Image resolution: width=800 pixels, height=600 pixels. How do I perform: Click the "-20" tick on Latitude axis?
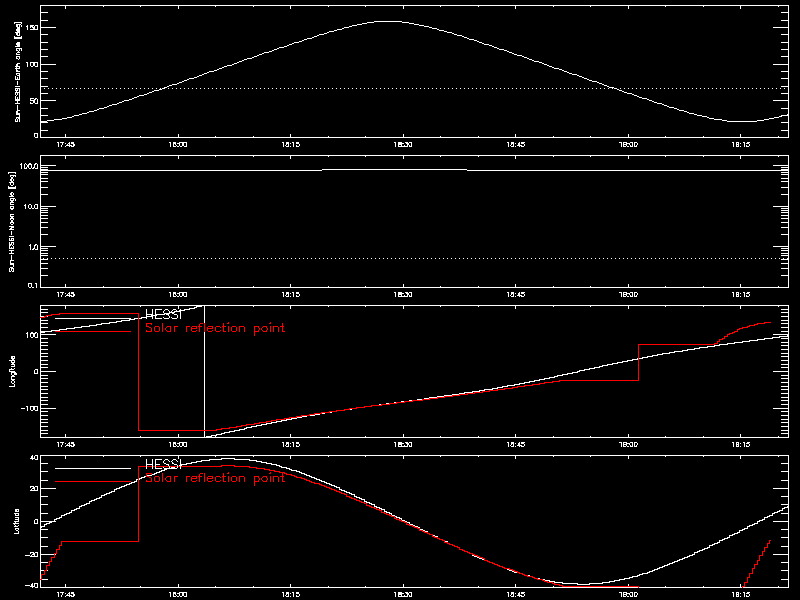click(32, 554)
